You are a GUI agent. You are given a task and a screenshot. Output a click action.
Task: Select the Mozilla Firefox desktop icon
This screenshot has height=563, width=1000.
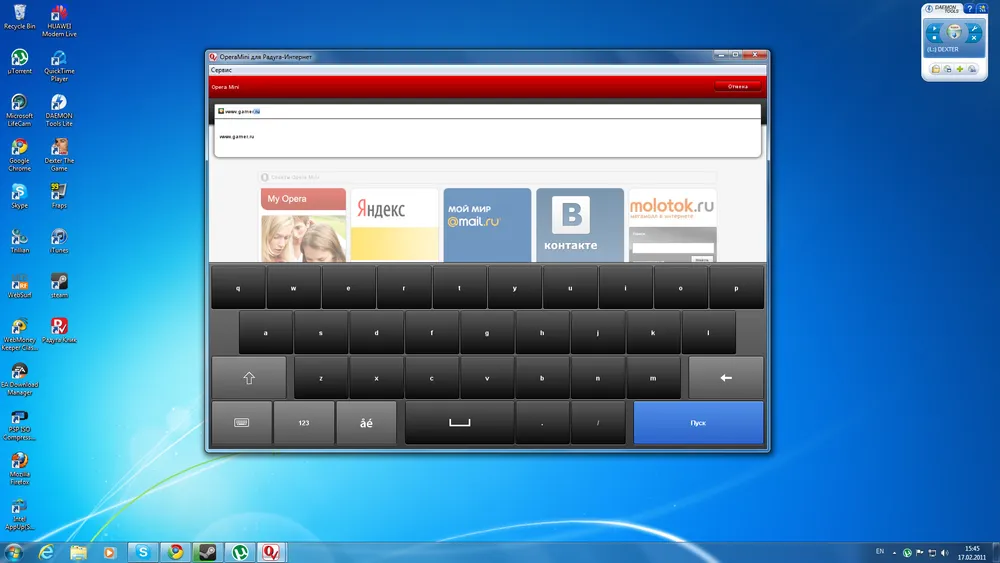20,469
